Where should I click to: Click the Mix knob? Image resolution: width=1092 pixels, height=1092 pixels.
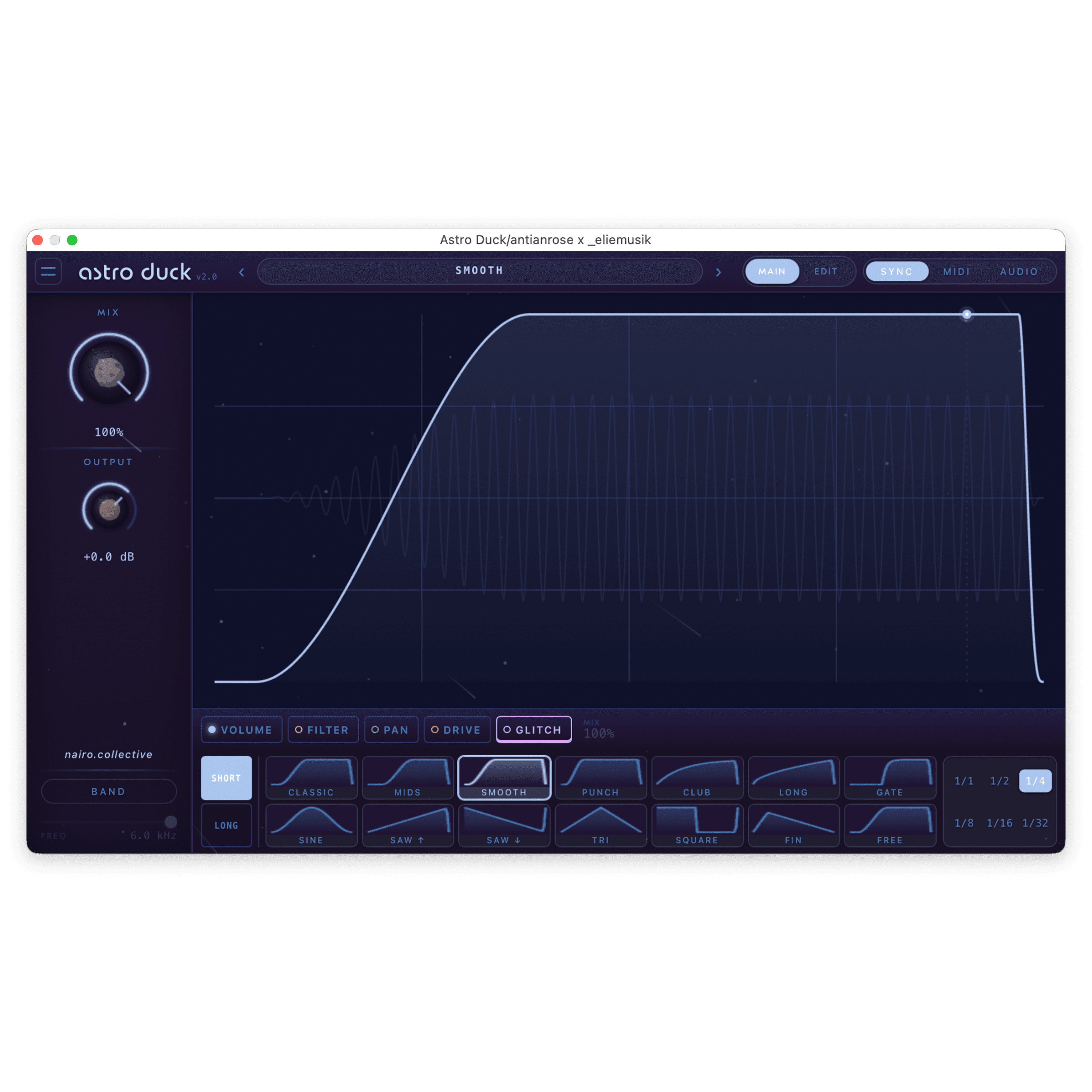tap(109, 371)
